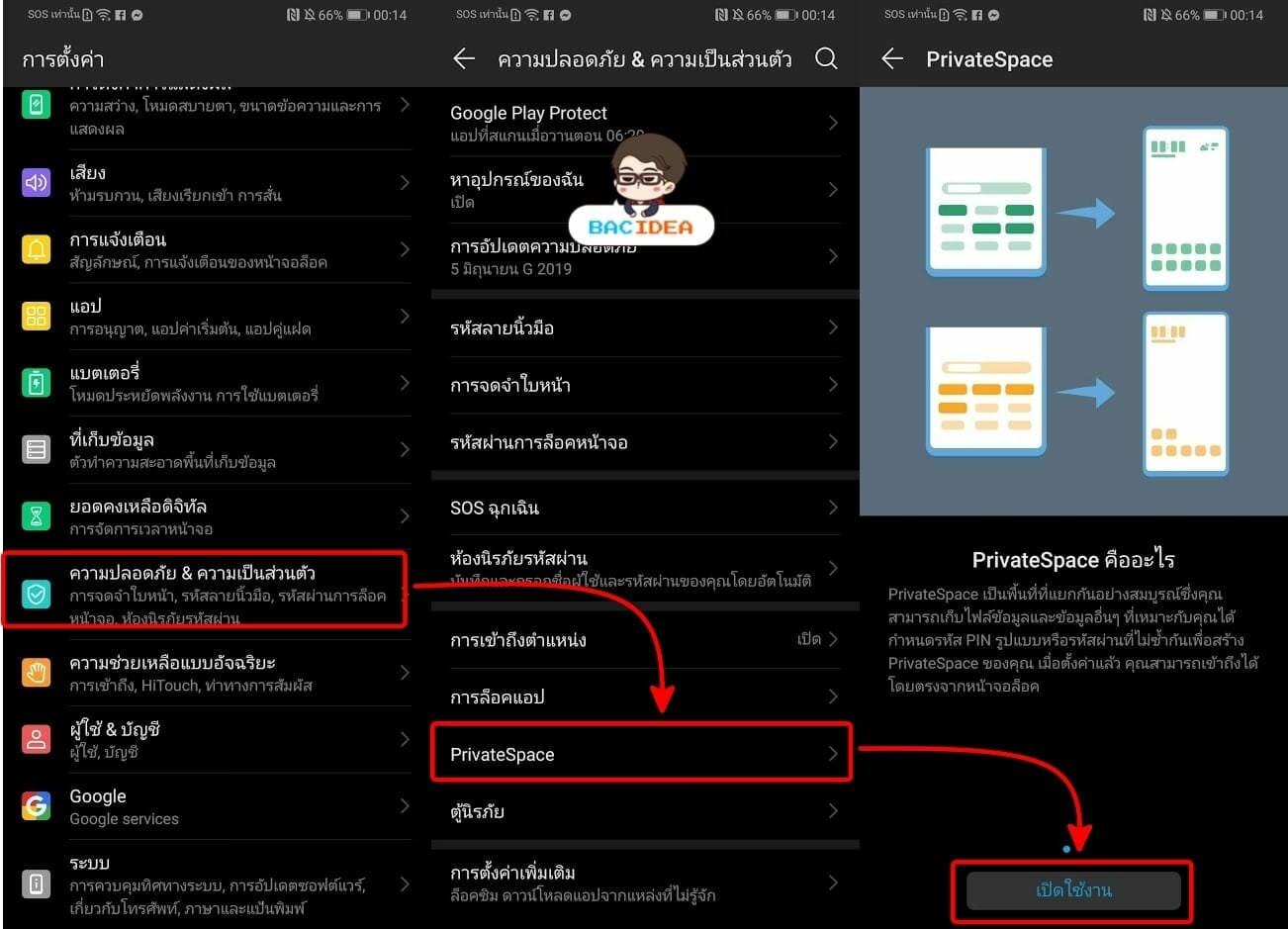Tap the PrivateSpace illustration image
Image resolution: width=1288 pixels, height=929 pixels.
click(1073, 302)
